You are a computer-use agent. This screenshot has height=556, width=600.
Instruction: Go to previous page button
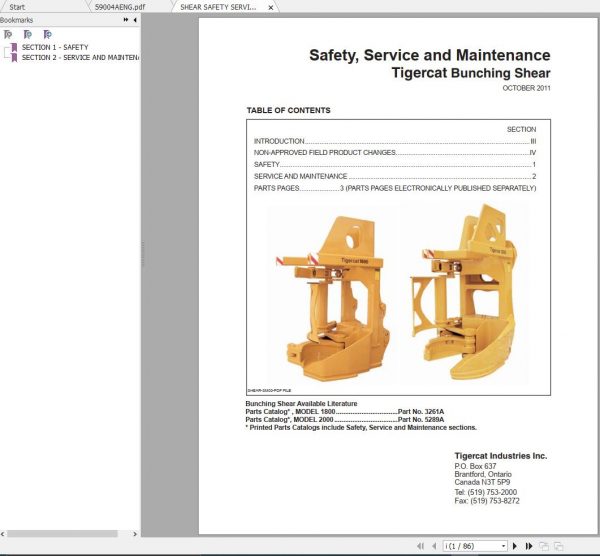[x=434, y=546]
